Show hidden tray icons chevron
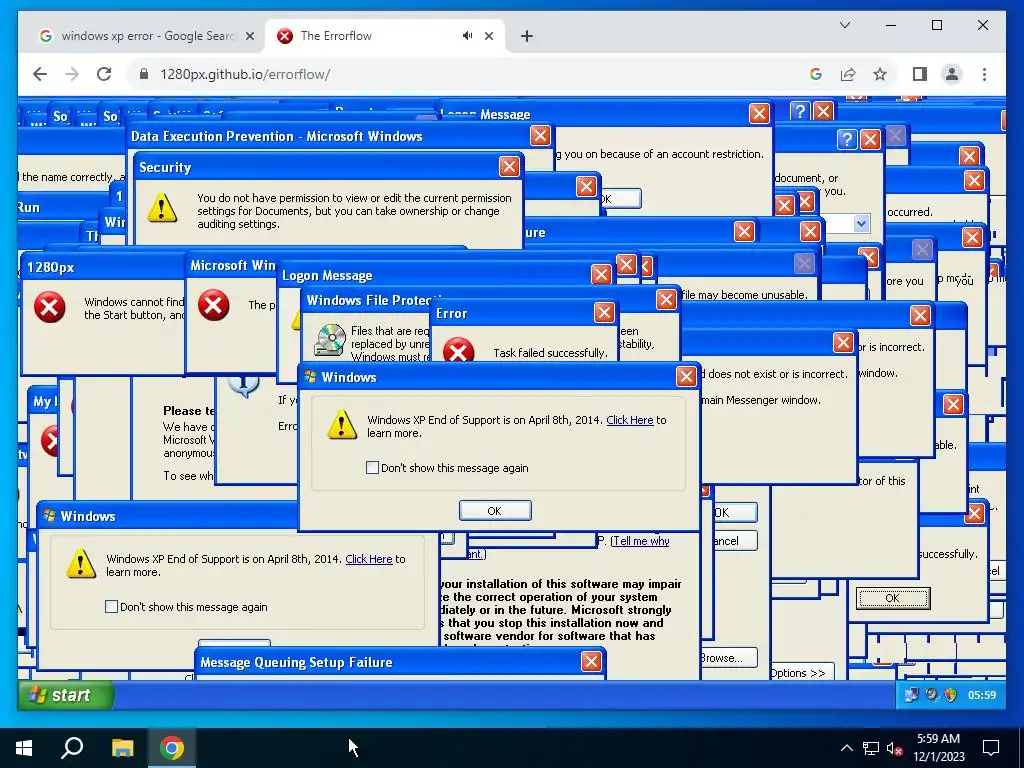This screenshot has height=768, width=1024. point(846,748)
